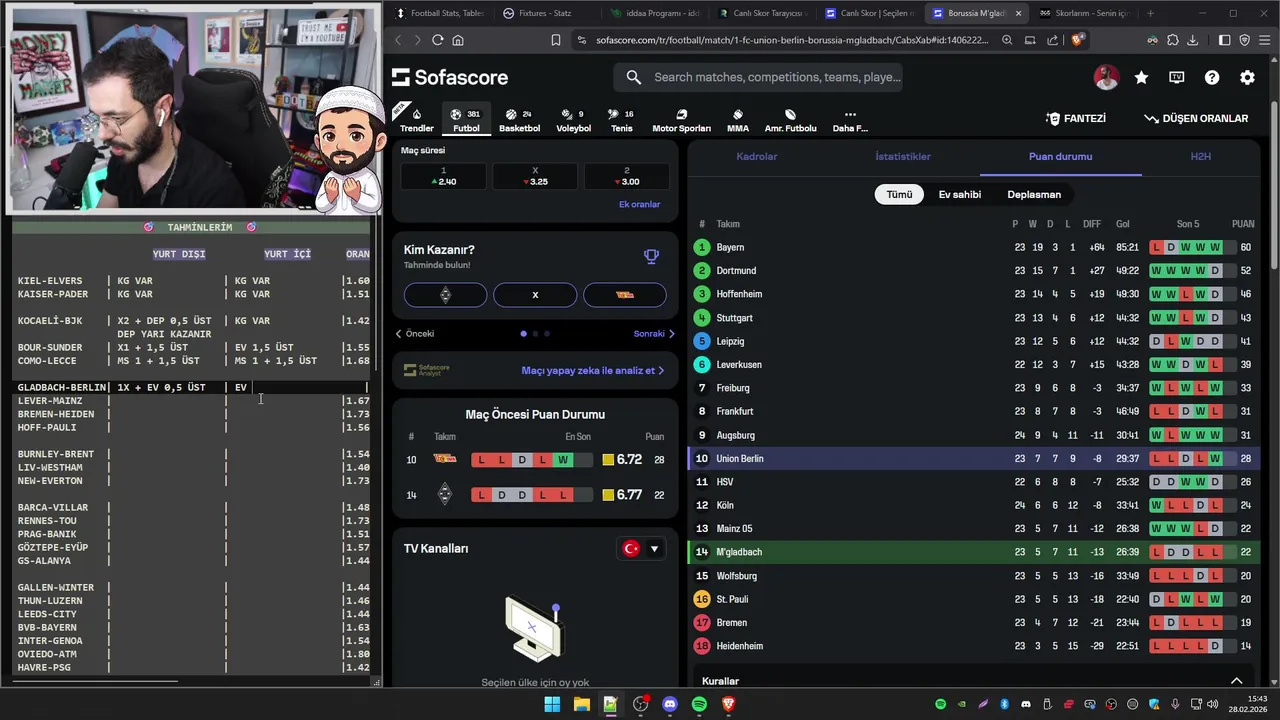Open new browser tab plus button
This screenshot has height=720, width=1280.
point(1150,13)
